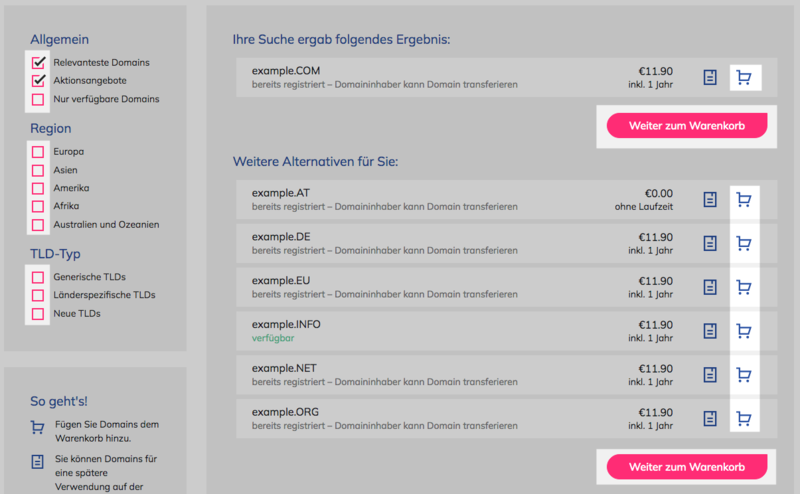This screenshot has width=800, height=494.
Task: Uncheck Relevanteste Domains checkbox
Action: [x=38, y=62]
